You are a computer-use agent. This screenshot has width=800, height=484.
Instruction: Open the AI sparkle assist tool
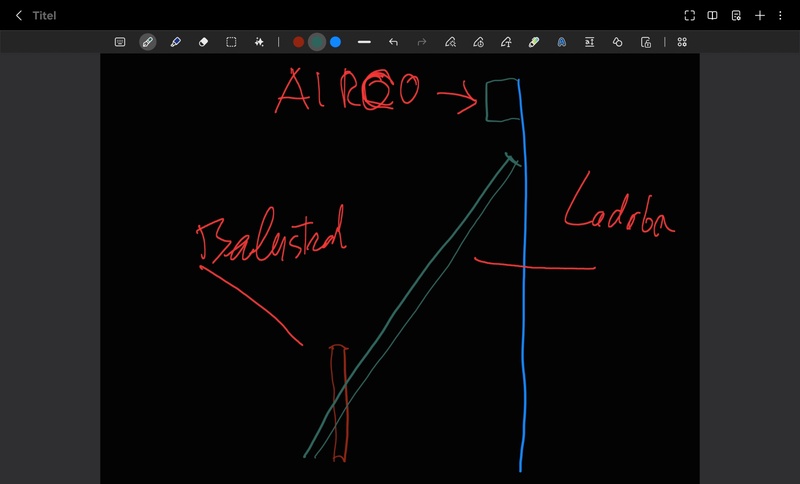[259, 42]
